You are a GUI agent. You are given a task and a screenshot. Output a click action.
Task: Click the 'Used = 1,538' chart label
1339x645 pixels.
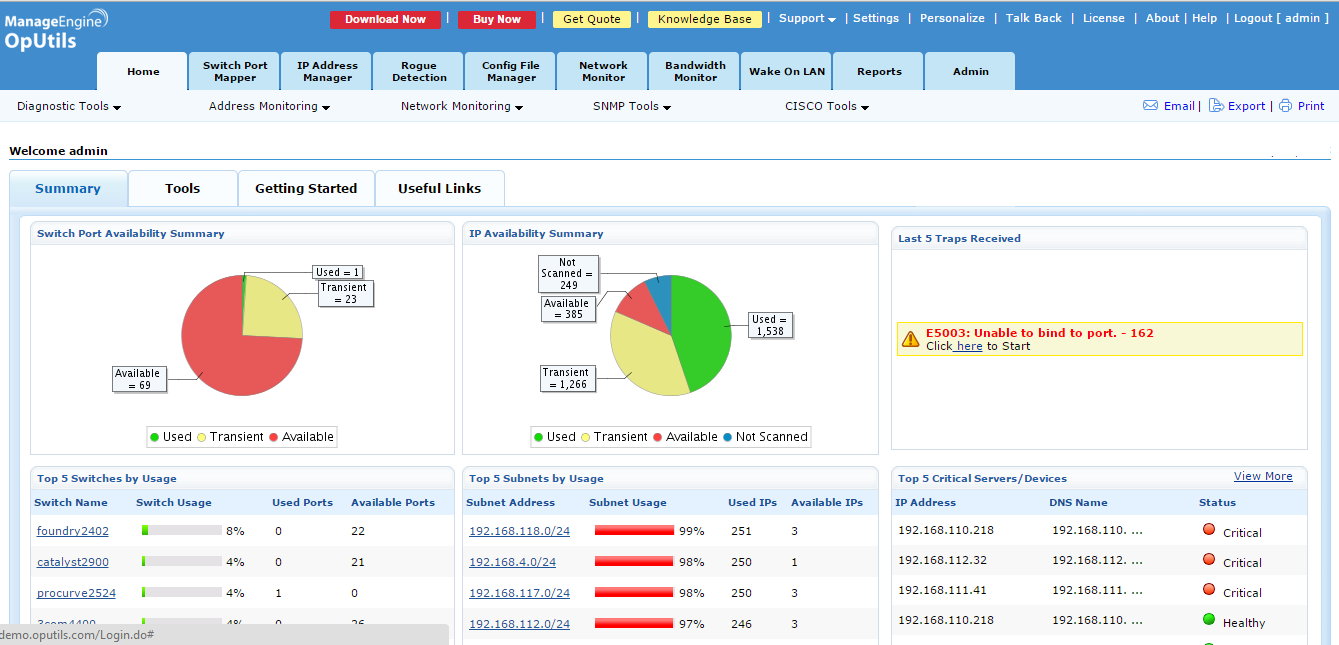coord(771,325)
